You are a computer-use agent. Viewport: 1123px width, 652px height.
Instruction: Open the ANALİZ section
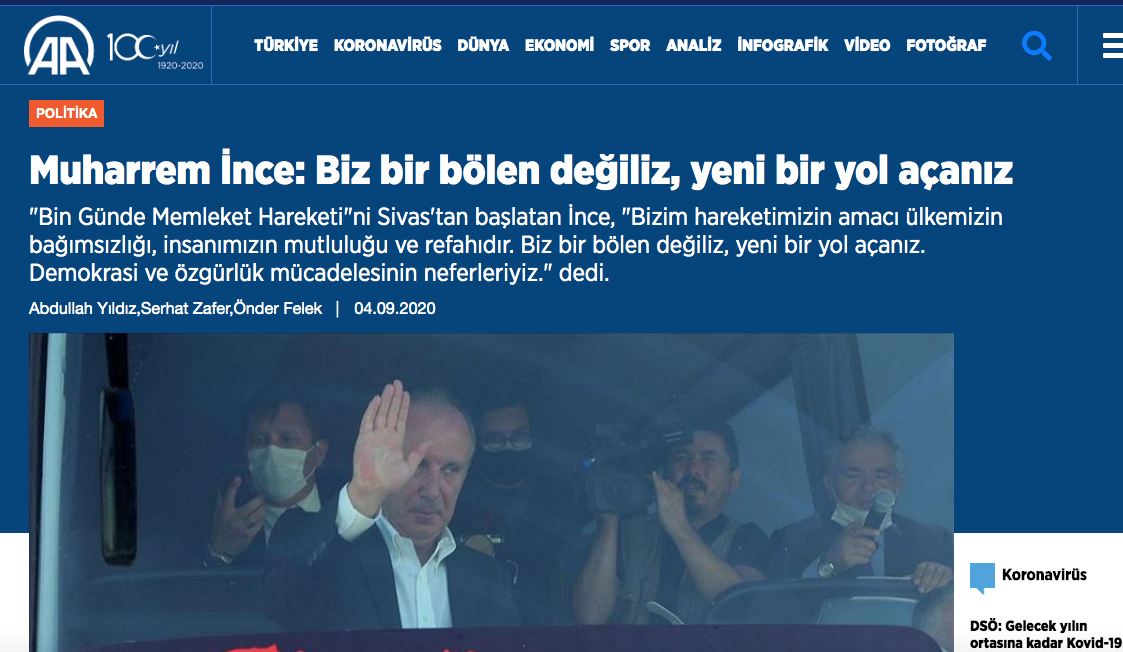coord(693,45)
